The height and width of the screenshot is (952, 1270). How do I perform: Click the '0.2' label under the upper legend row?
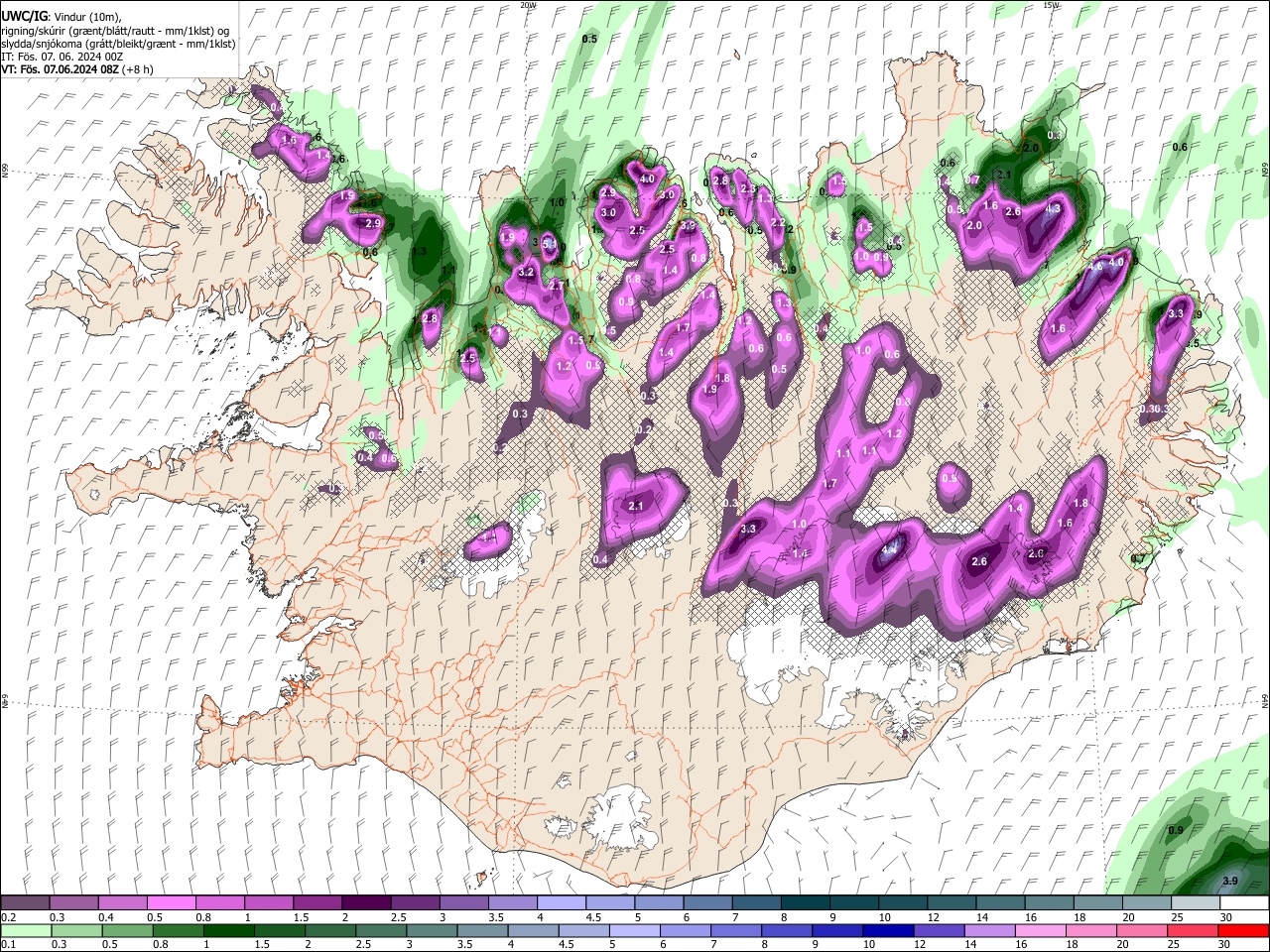tap(8, 917)
